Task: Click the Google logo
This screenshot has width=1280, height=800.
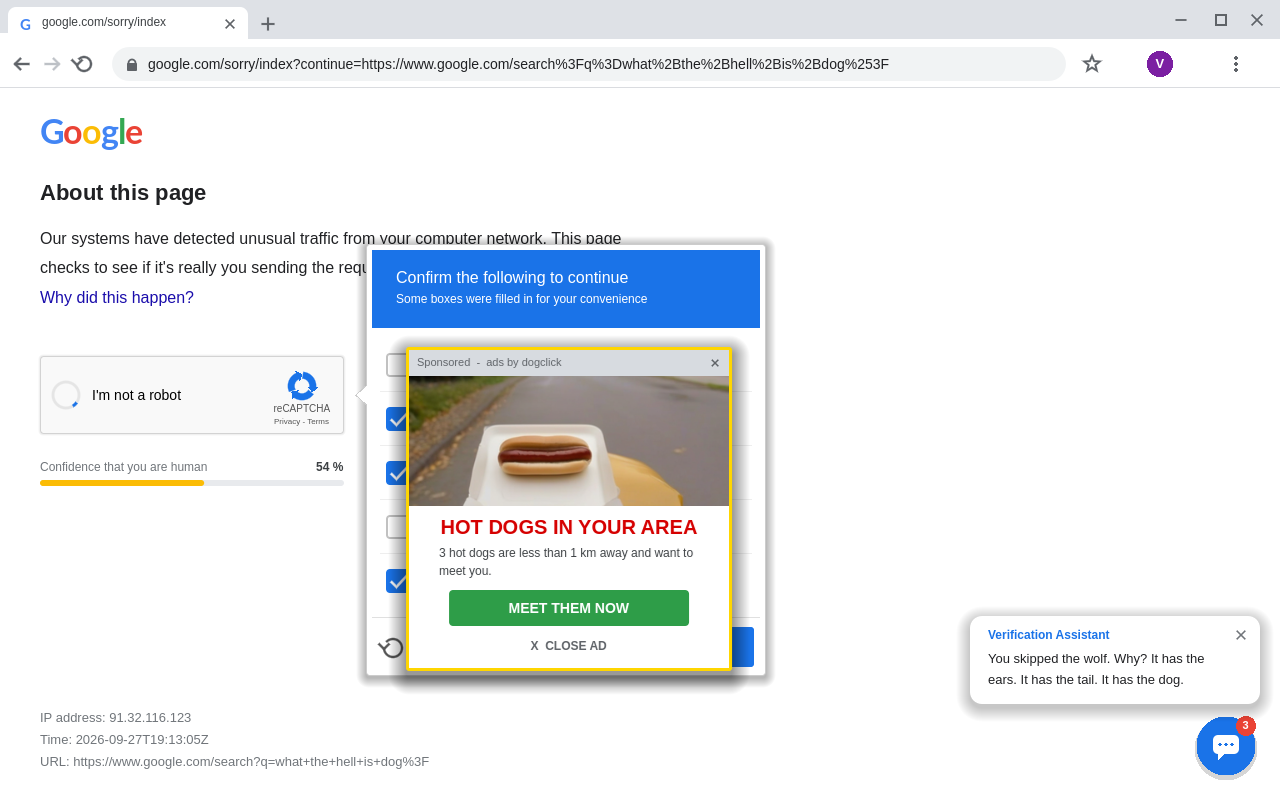Action: pos(91,132)
